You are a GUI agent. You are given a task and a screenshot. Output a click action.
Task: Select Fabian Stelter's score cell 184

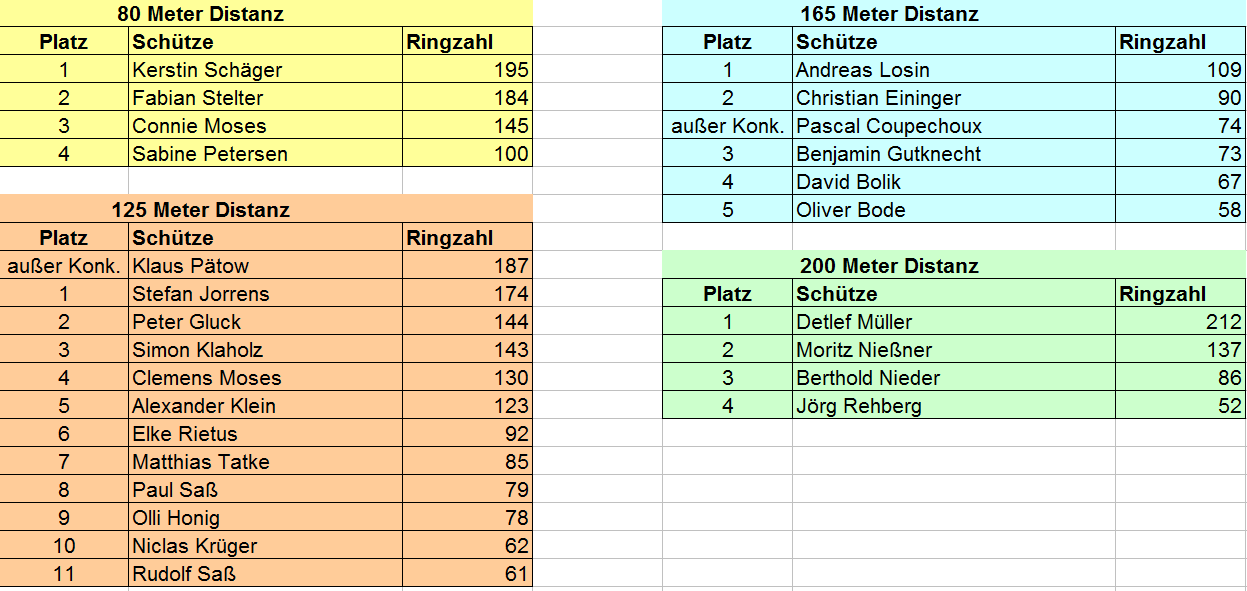[468, 97]
